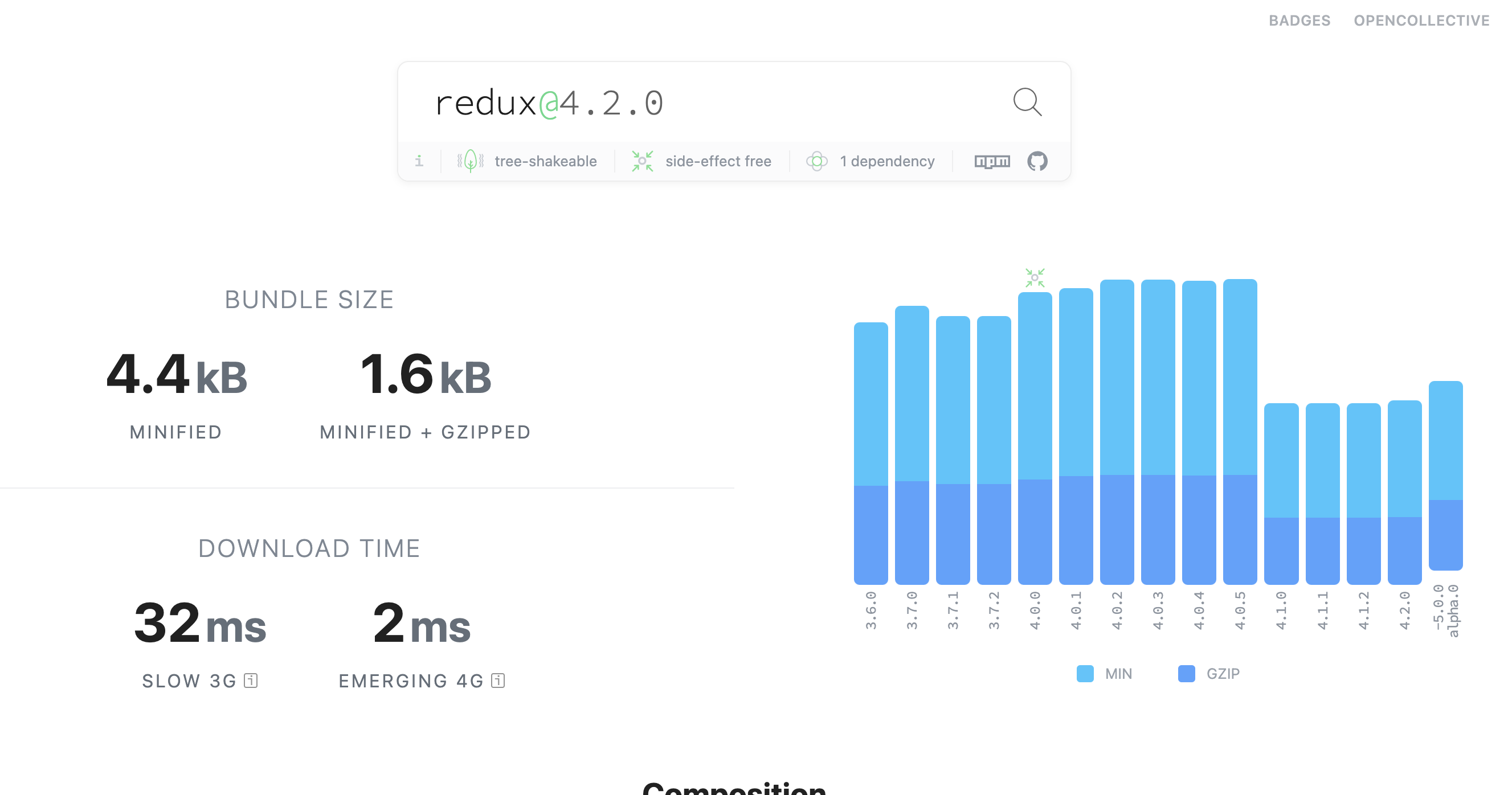Click the GZIP legend color swatch
This screenshot has height=795, width=1512.
tap(1186, 674)
